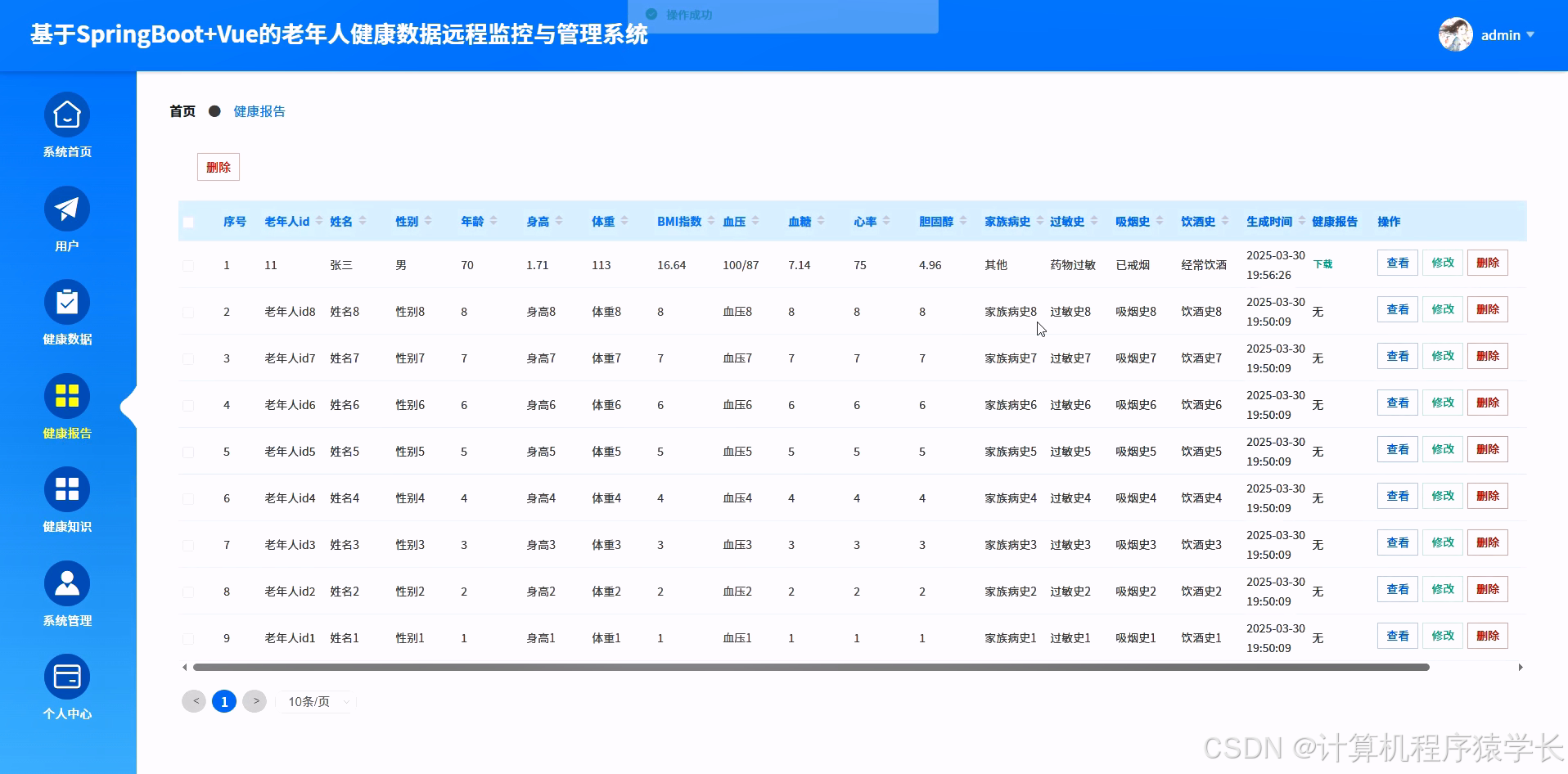Viewport: 1568px width, 774px height.
Task: Sort by 过敏史 column arrows
Action: coord(1094,221)
